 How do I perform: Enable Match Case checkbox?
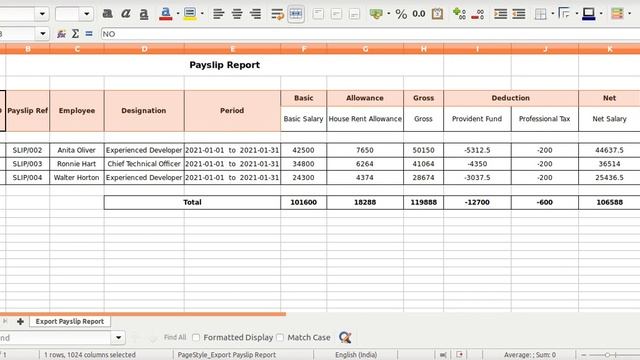tap(280, 338)
